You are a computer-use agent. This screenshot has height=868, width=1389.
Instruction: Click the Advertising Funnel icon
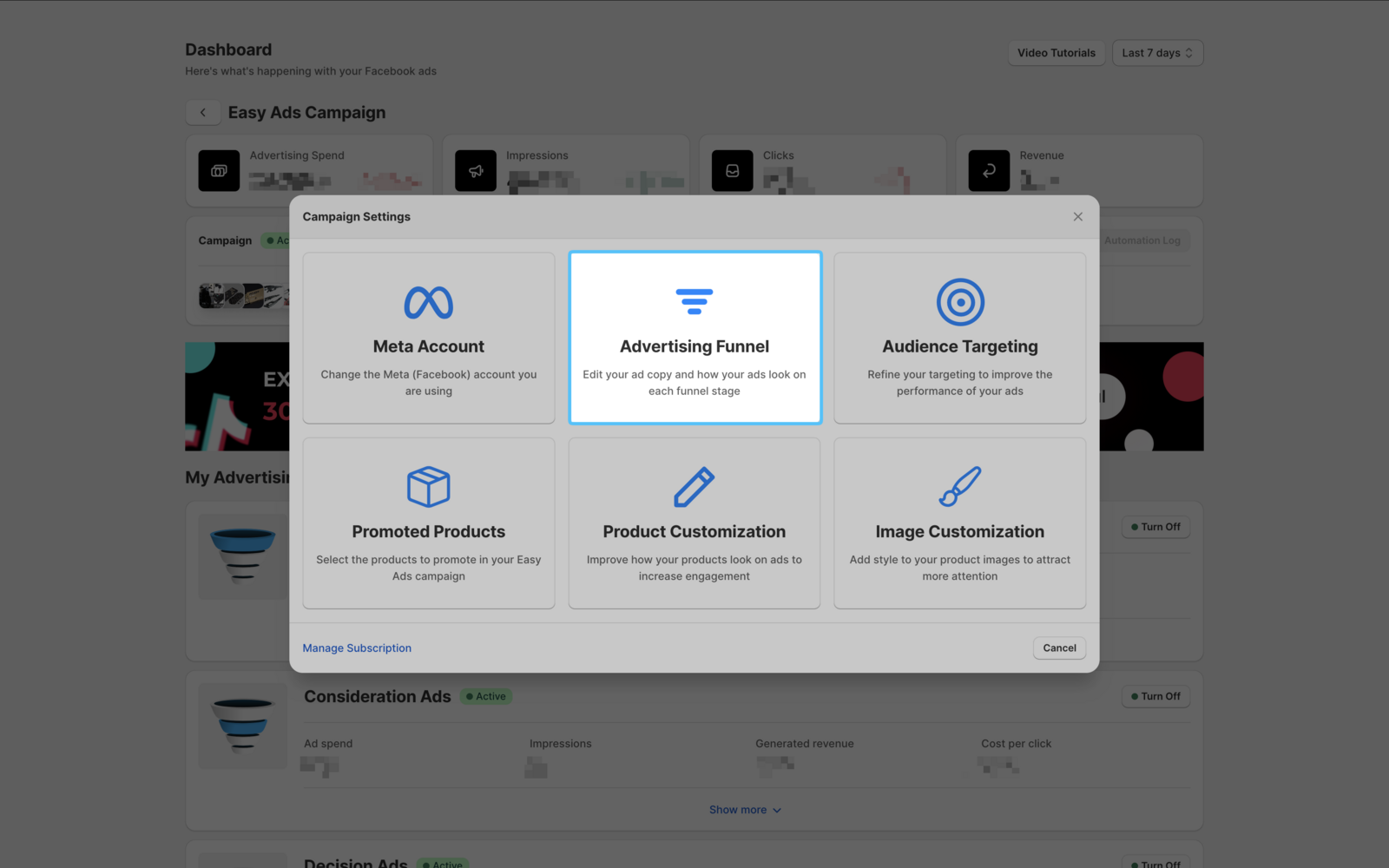(x=694, y=301)
